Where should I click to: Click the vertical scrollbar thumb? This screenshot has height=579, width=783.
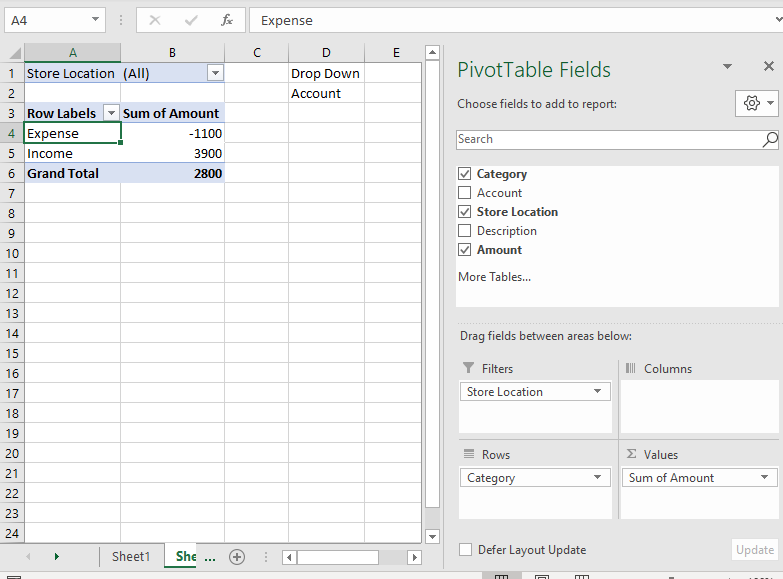(x=432, y=284)
